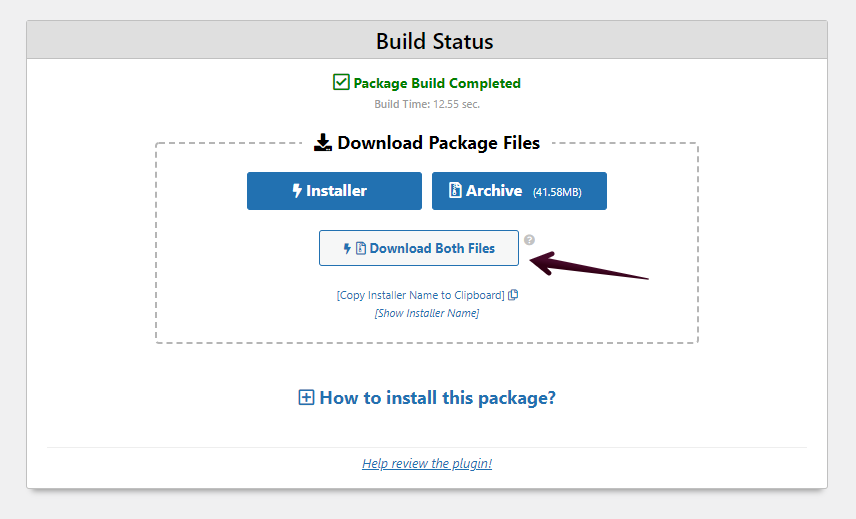Click the Build Status header title
This screenshot has height=519, width=856.
434,41
